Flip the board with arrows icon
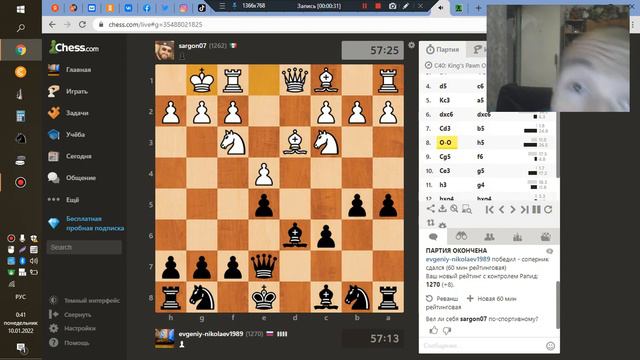Screen dimensions: 640x360 tap(431, 223)
